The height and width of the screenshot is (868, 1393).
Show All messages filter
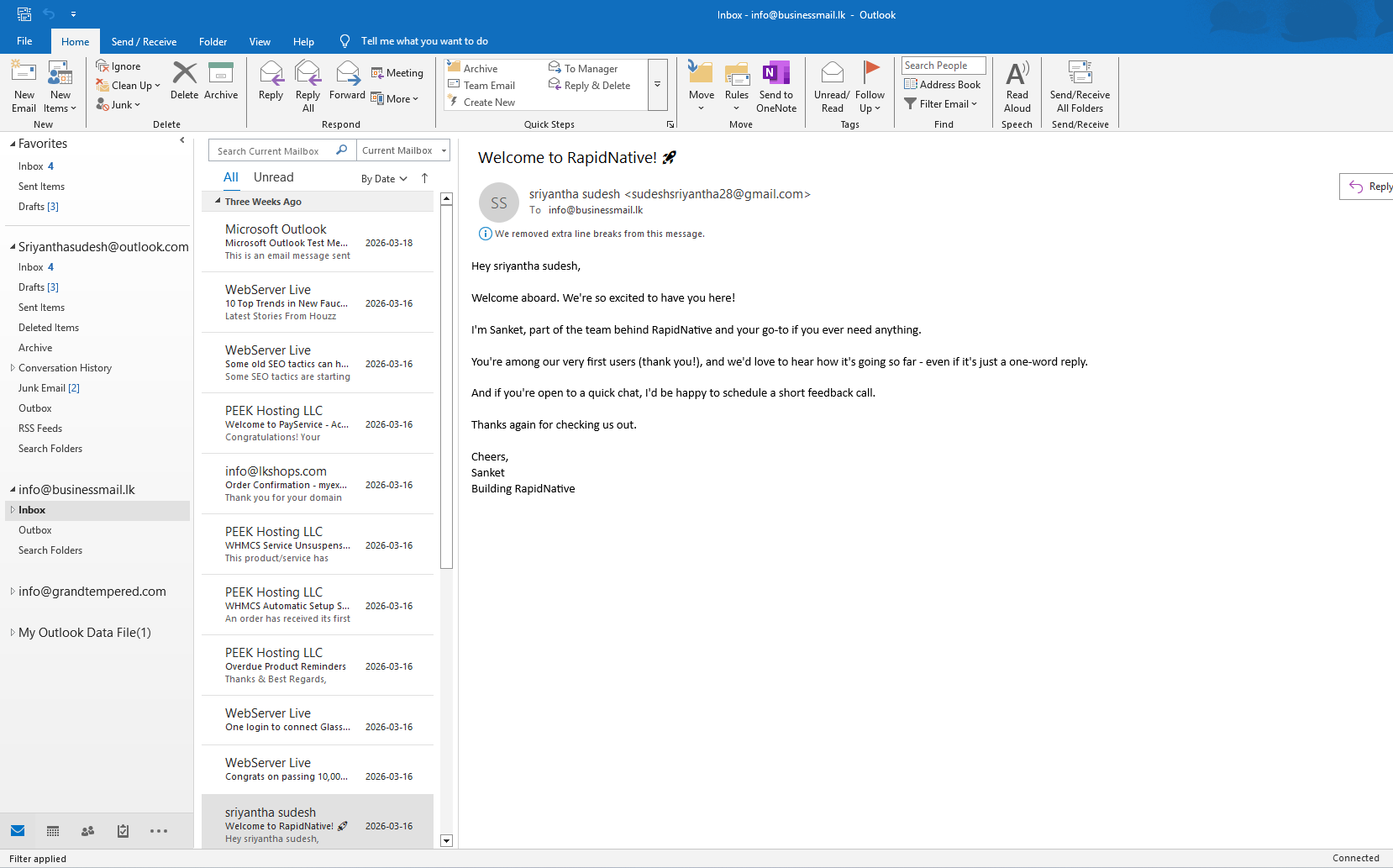point(231,177)
